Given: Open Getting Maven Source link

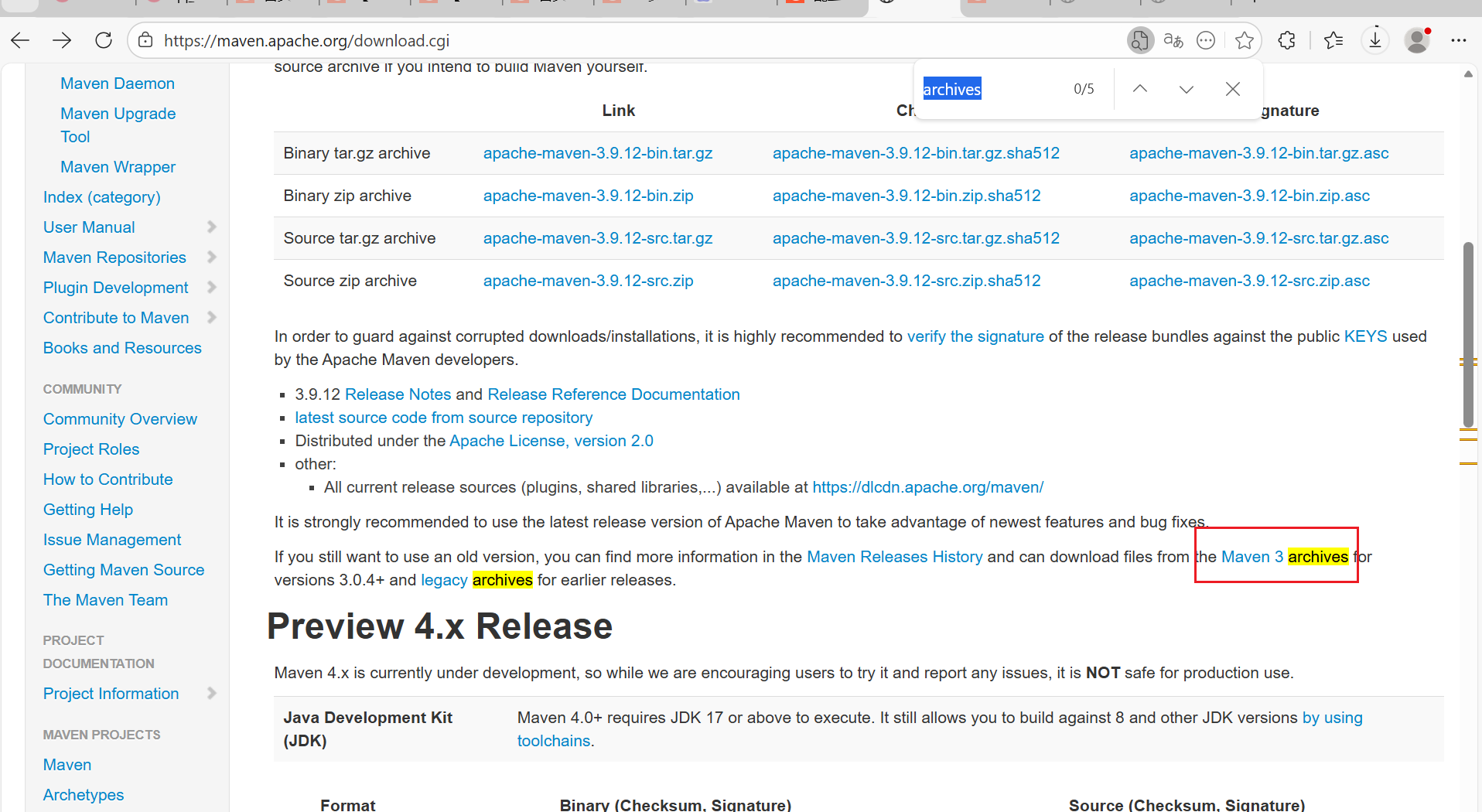Looking at the screenshot, I should 124,570.
